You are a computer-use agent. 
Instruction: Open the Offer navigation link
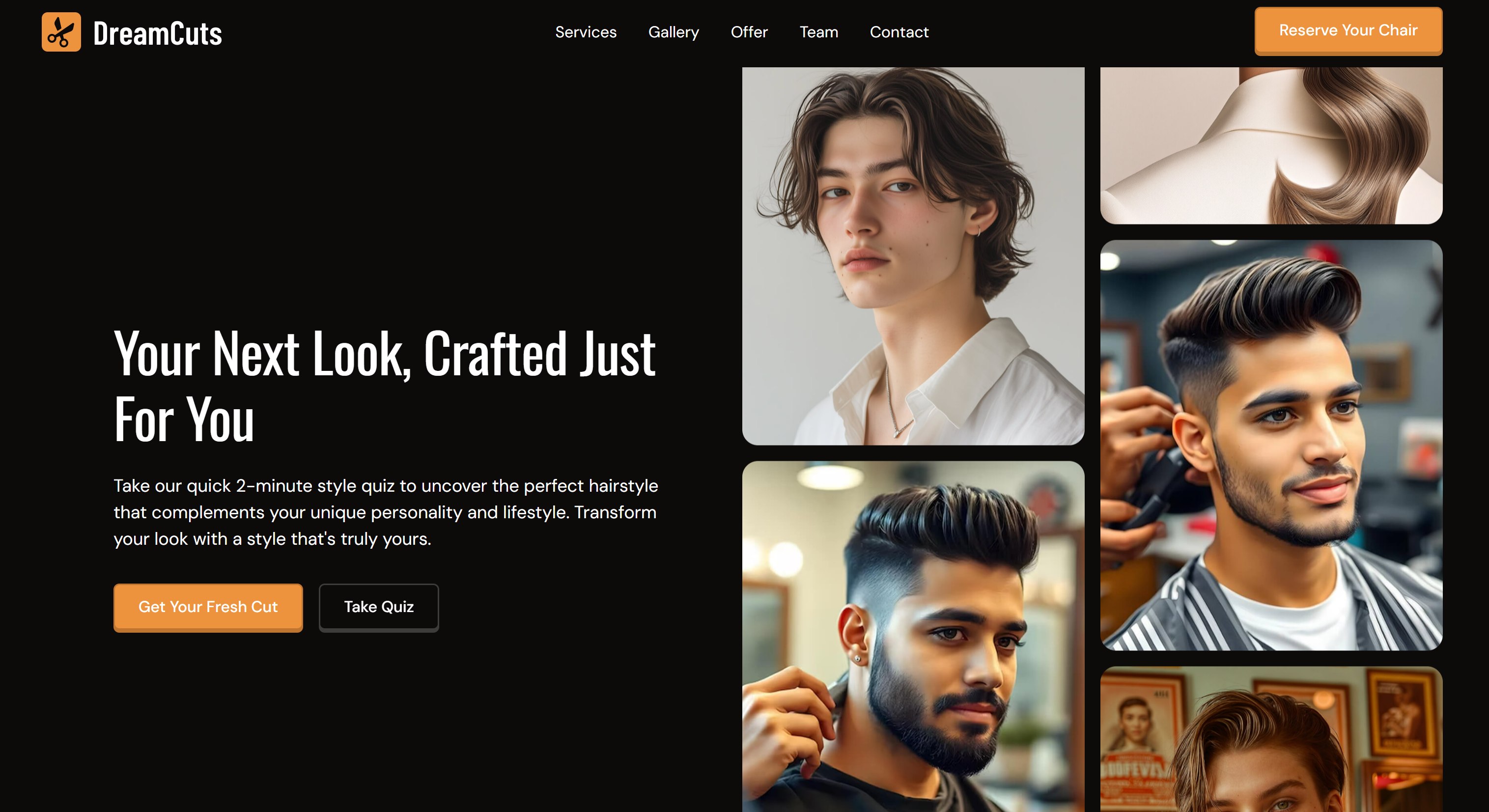[x=749, y=32]
